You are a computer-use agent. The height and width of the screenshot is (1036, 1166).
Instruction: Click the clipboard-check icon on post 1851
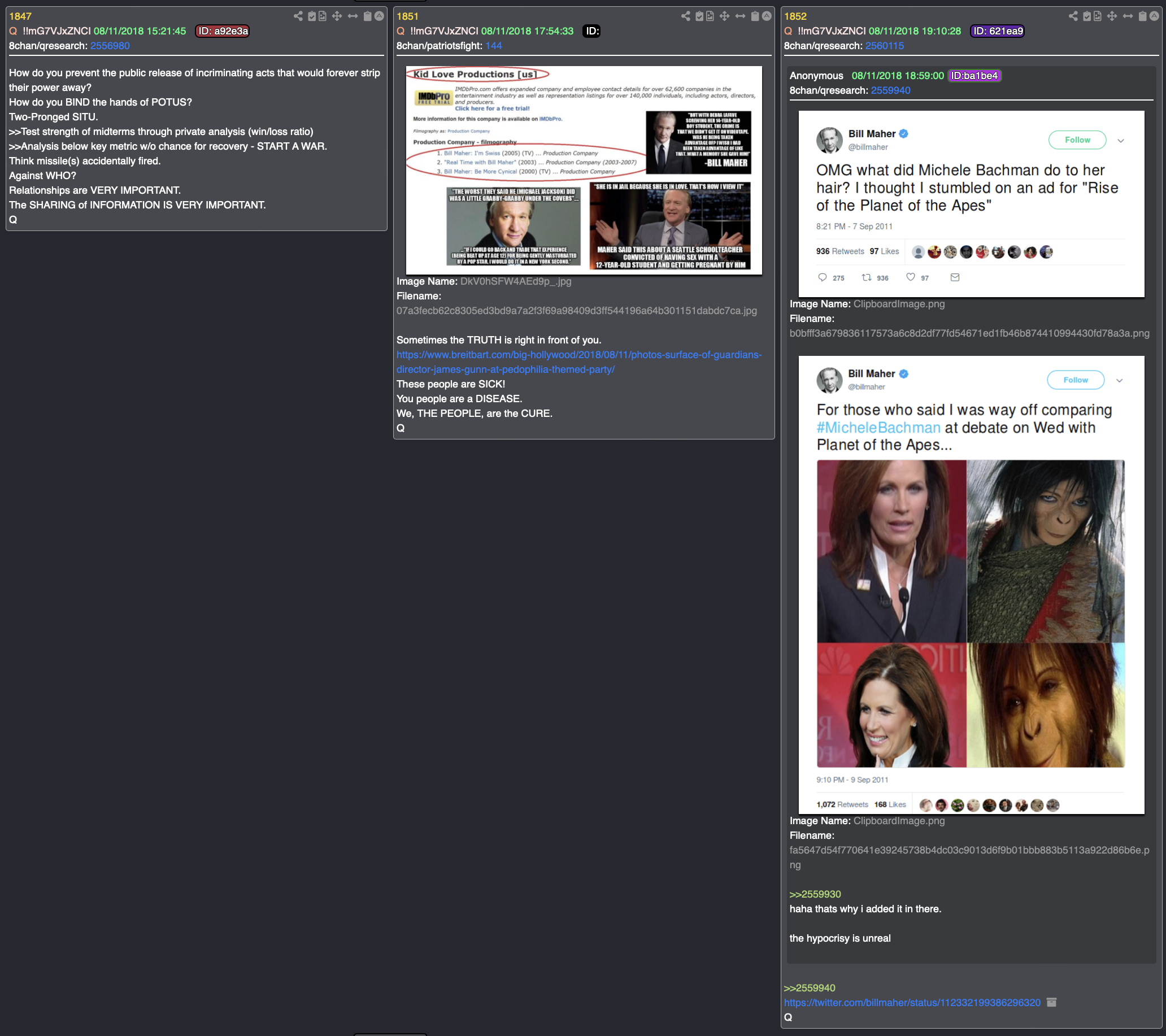point(699,16)
